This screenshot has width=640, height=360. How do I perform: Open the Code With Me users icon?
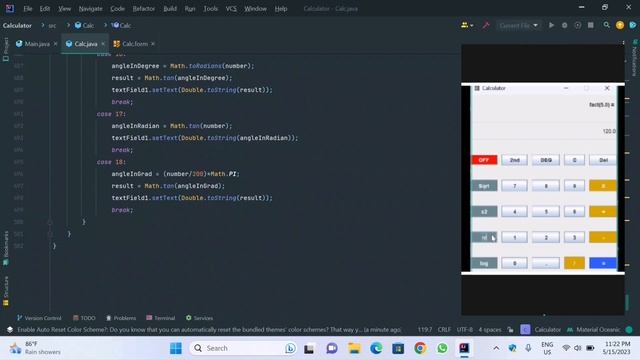point(464,25)
